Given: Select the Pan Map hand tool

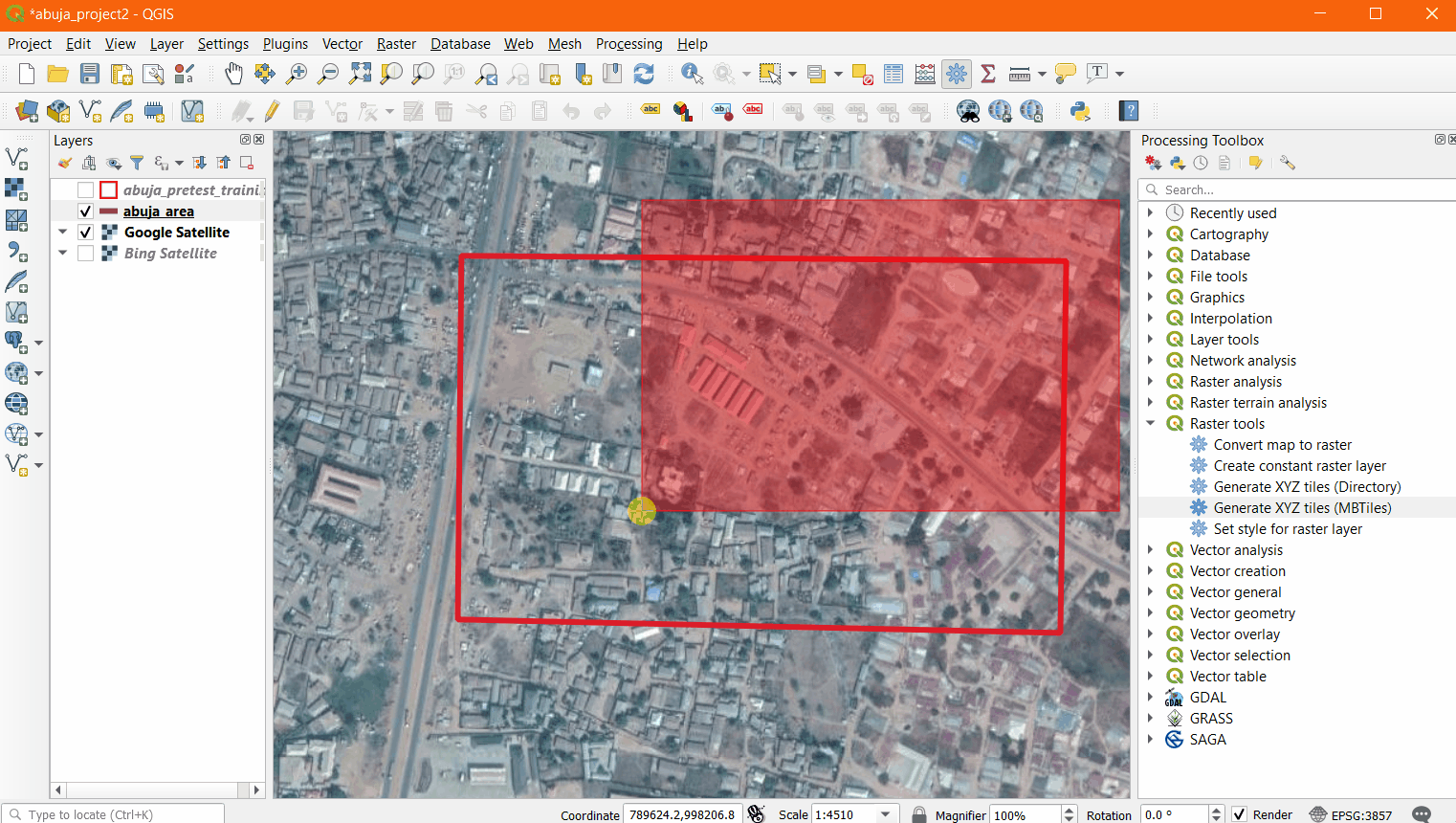Looking at the screenshot, I should coord(233,74).
